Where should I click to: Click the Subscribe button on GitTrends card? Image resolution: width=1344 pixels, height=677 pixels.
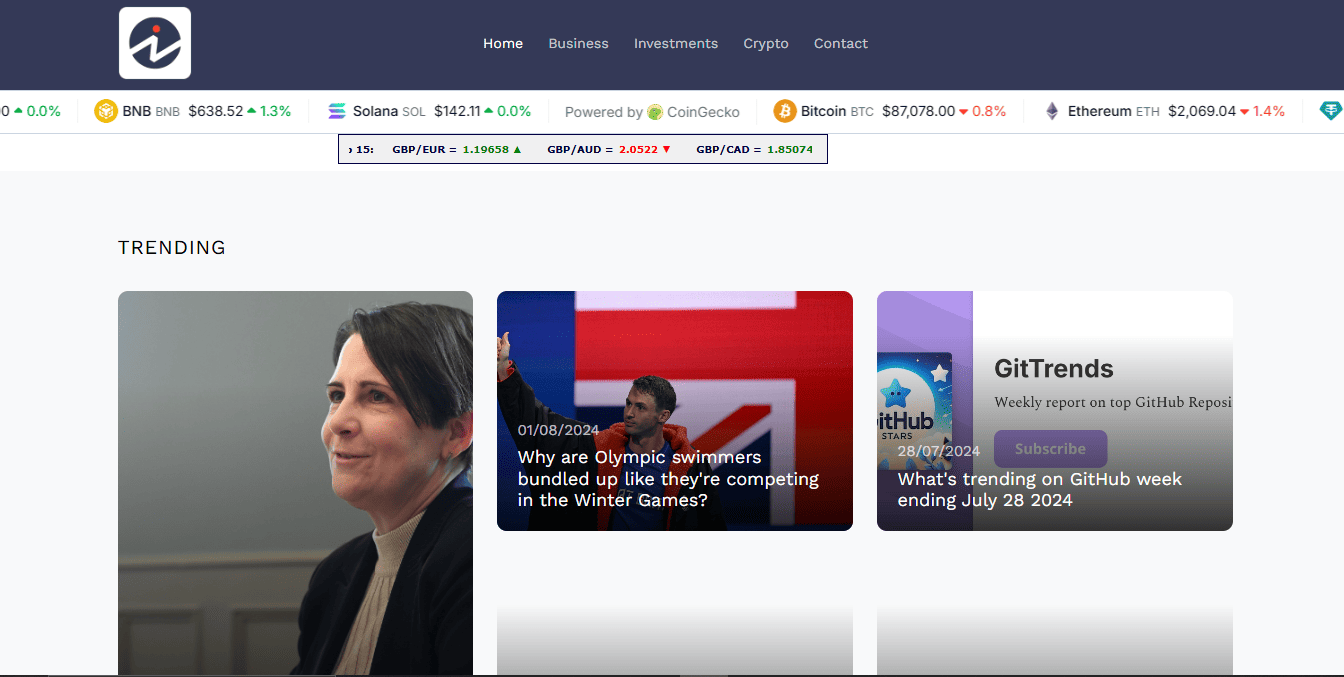pyautogui.click(x=1050, y=449)
